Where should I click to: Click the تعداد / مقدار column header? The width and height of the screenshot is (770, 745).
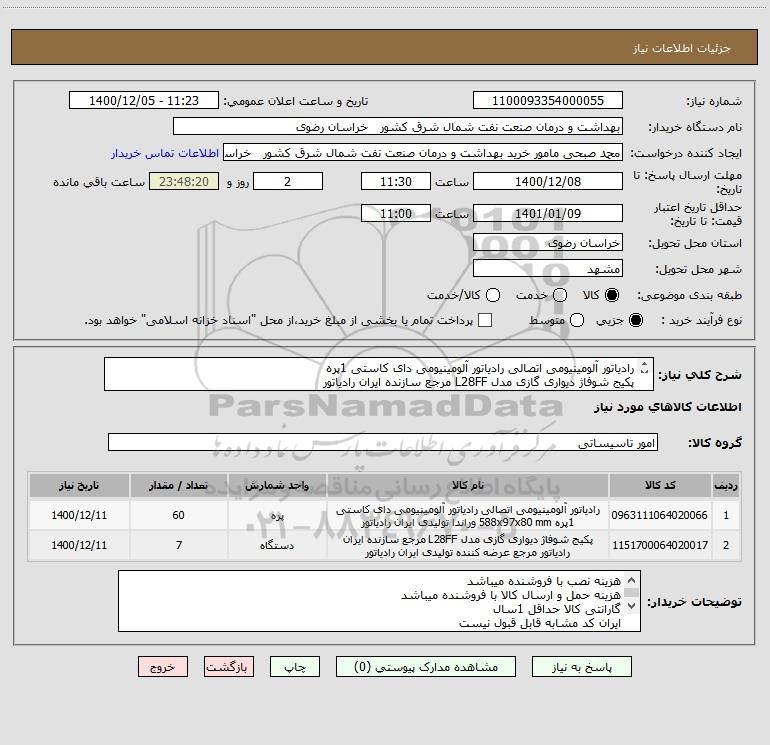click(179, 486)
